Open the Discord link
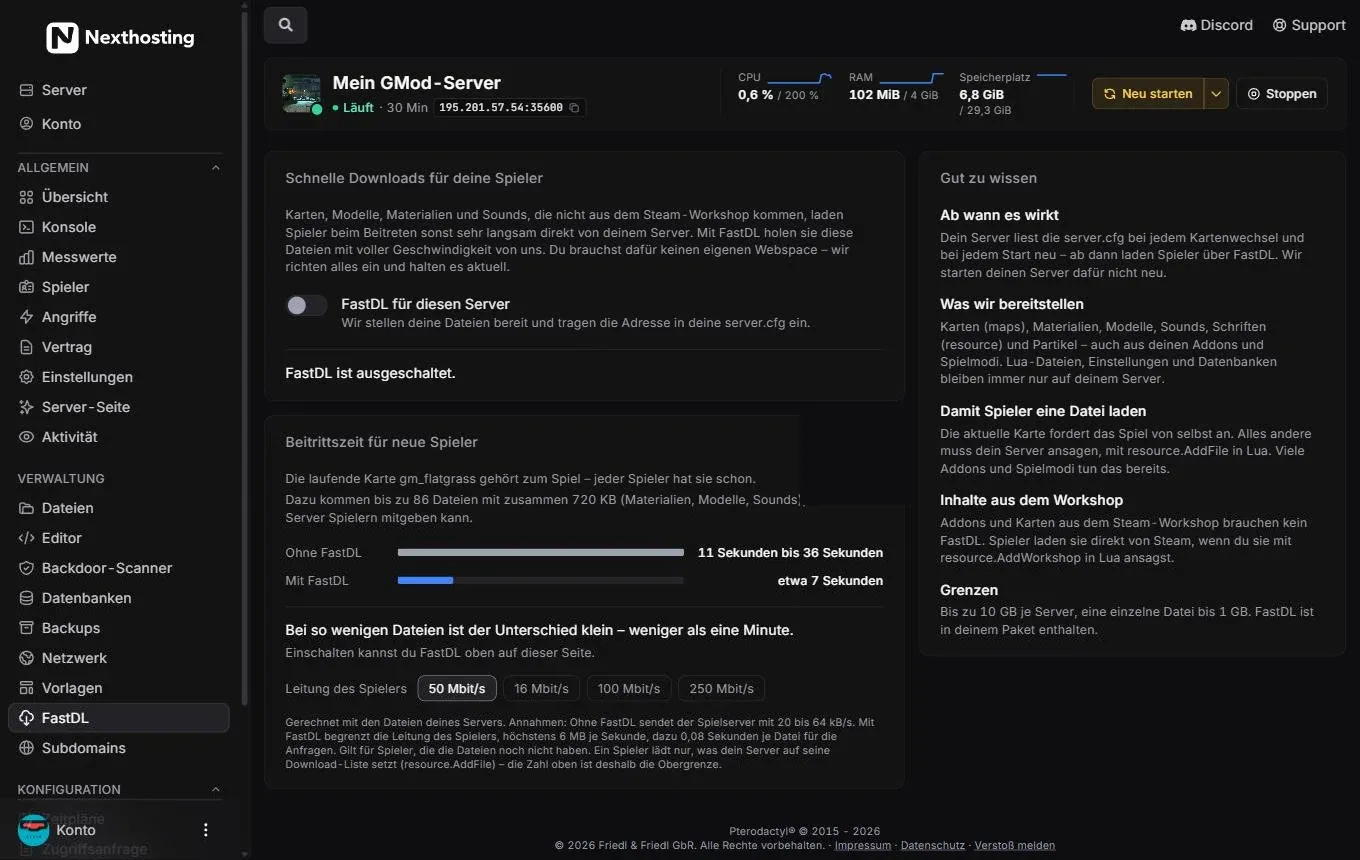This screenshot has width=1360, height=860. click(x=1217, y=25)
